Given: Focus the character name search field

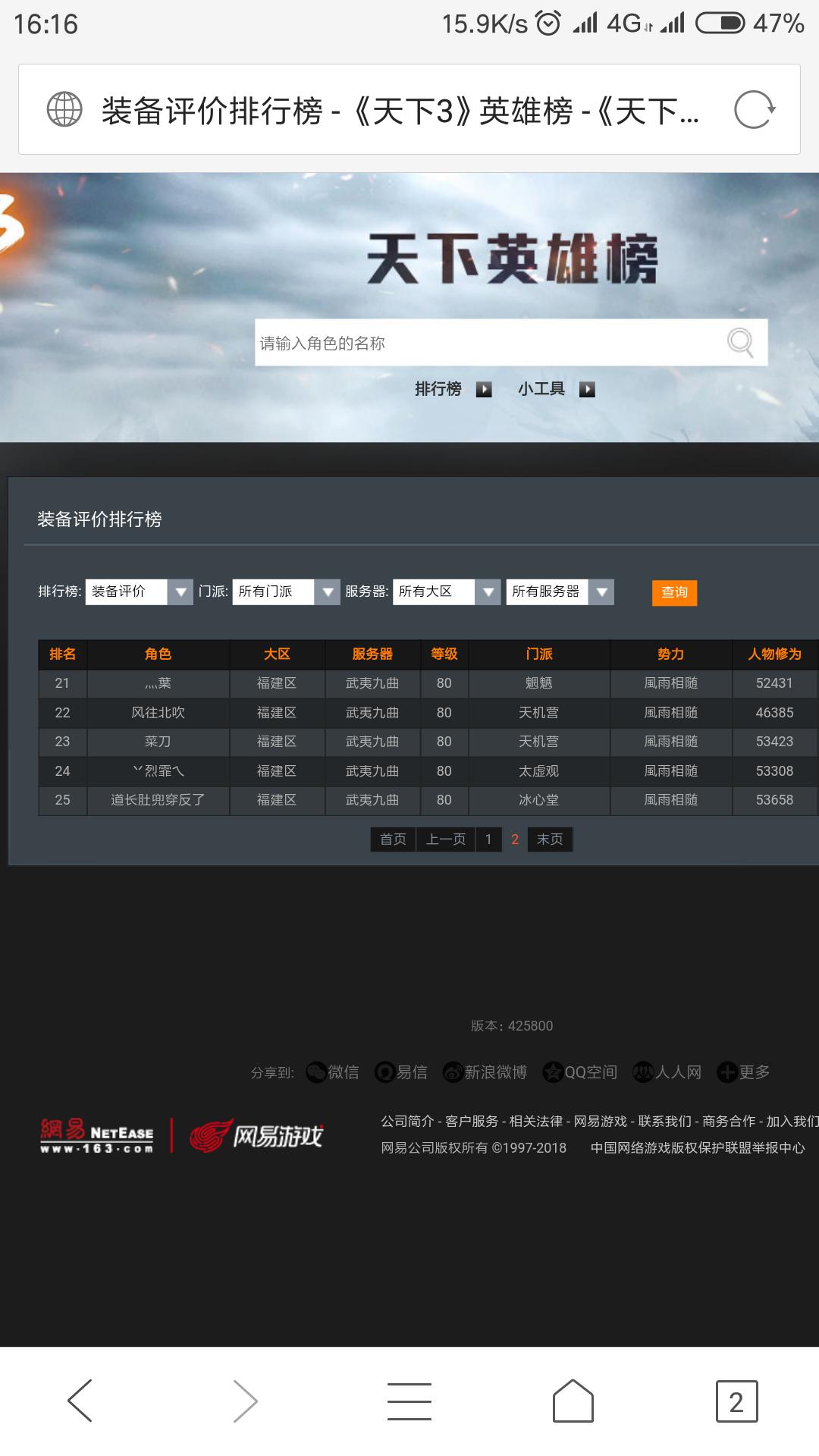Looking at the screenshot, I should click(511, 342).
